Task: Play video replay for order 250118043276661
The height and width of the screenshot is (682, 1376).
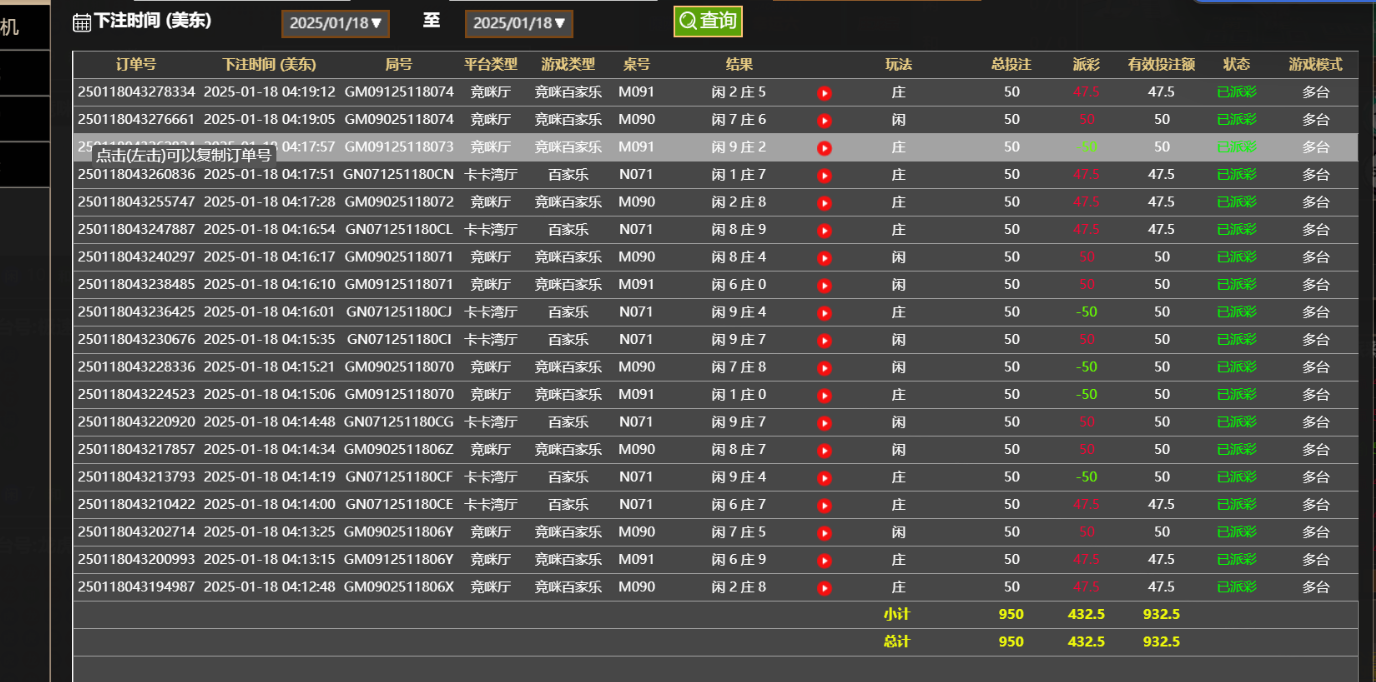Action: pos(824,121)
